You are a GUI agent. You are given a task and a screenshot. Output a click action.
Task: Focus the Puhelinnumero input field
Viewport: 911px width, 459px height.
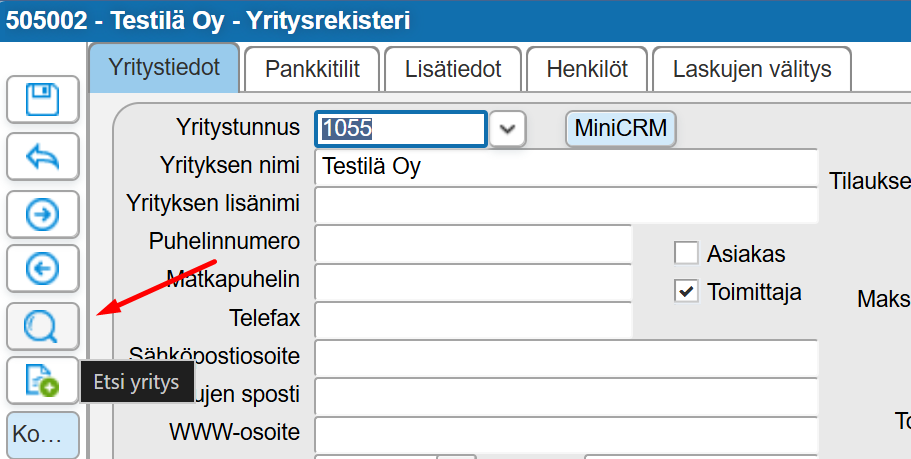pyautogui.click(x=473, y=242)
